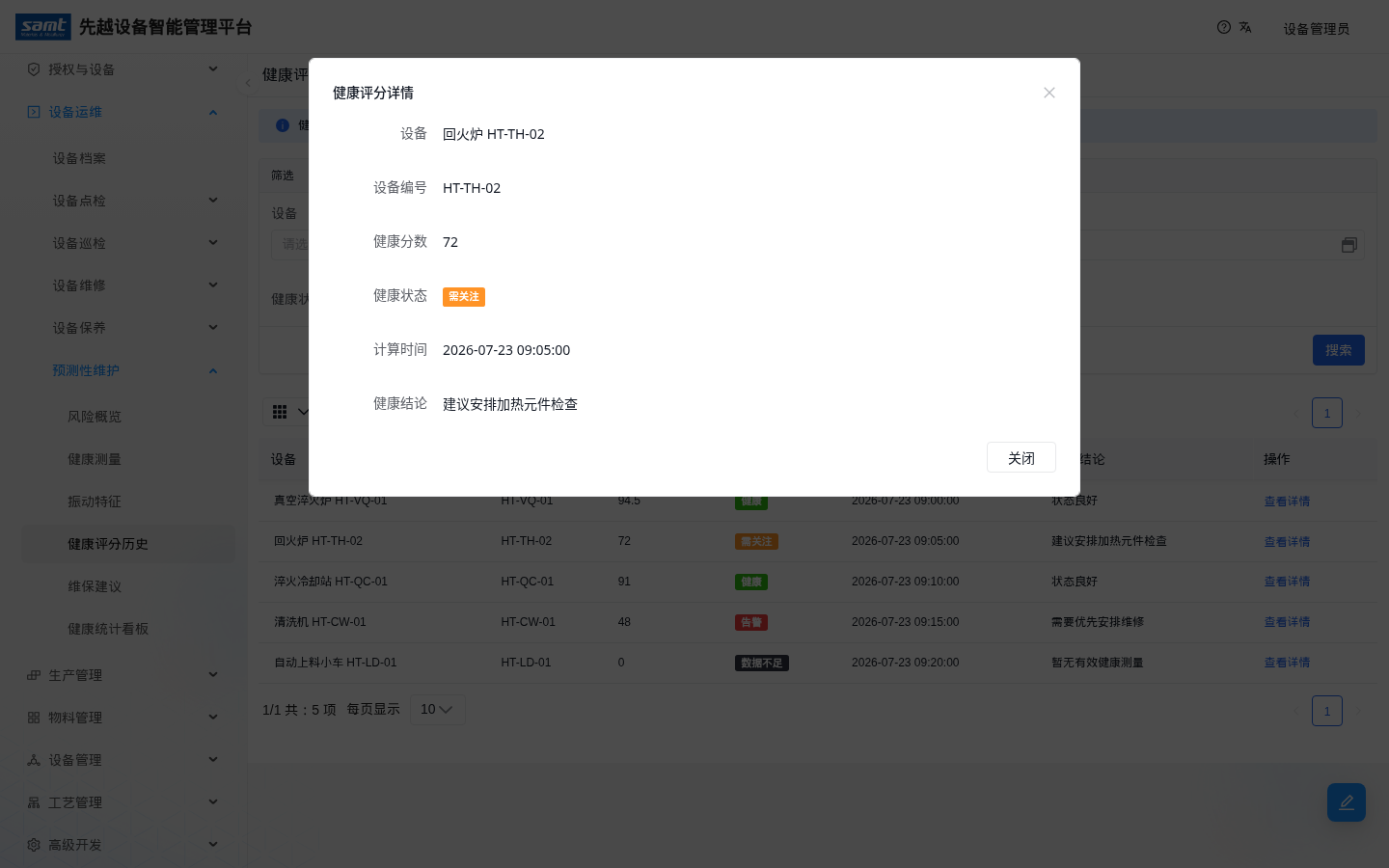Click the blue floating edit pencil button
The width and height of the screenshot is (1389, 868).
pos(1347,802)
